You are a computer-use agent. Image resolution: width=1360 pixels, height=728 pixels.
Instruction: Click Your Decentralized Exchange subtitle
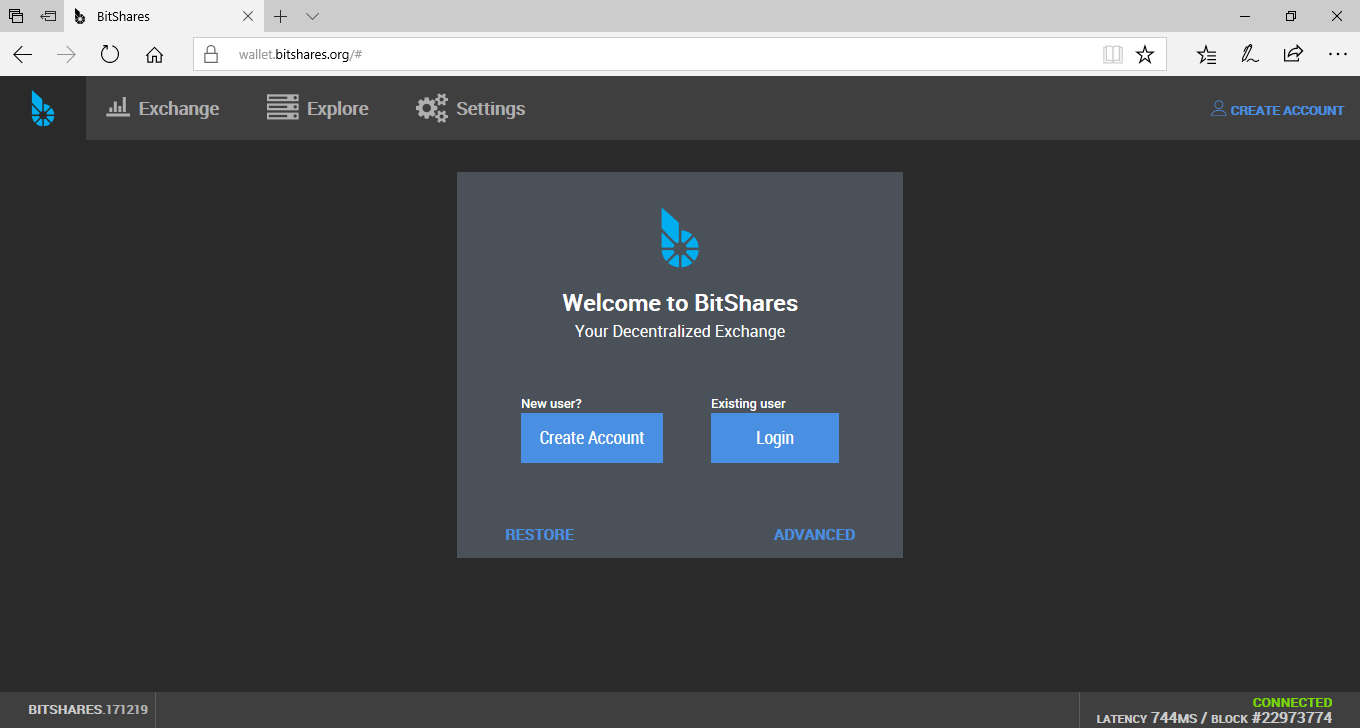click(680, 331)
